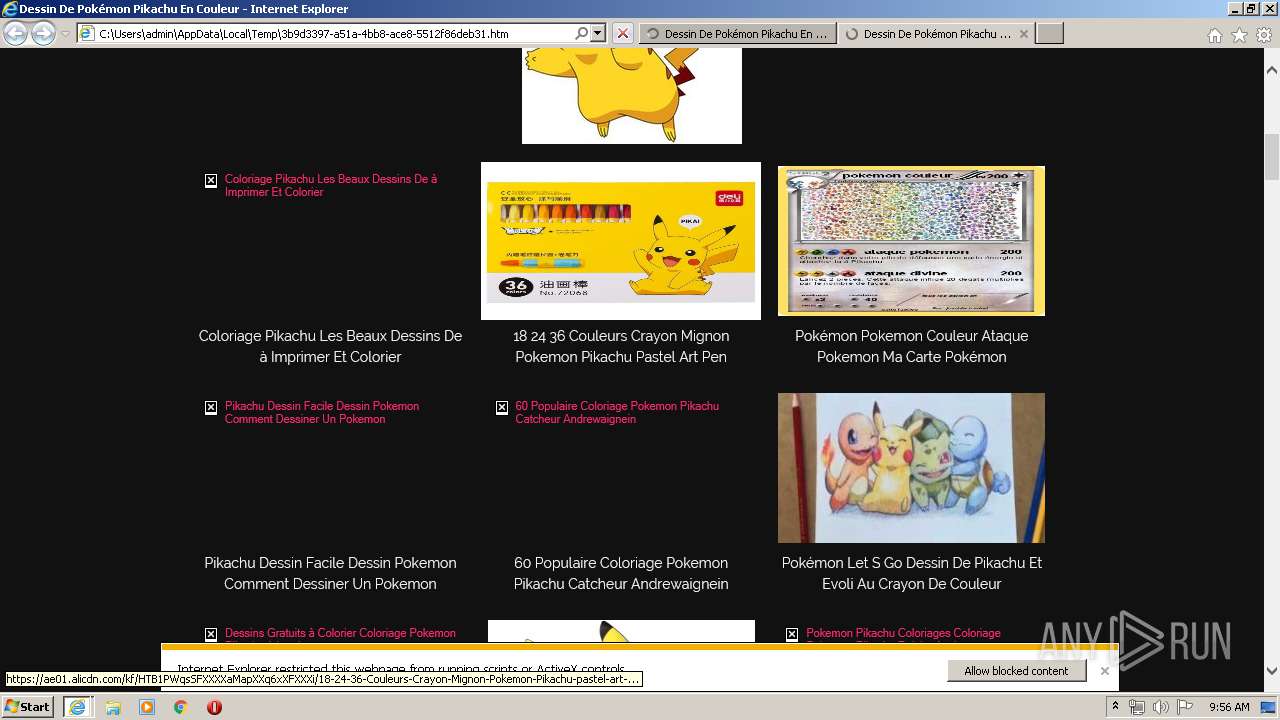The height and width of the screenshot is (720, 1280).
Task: Open the Windows Start menu
Action: pos(28,707)
